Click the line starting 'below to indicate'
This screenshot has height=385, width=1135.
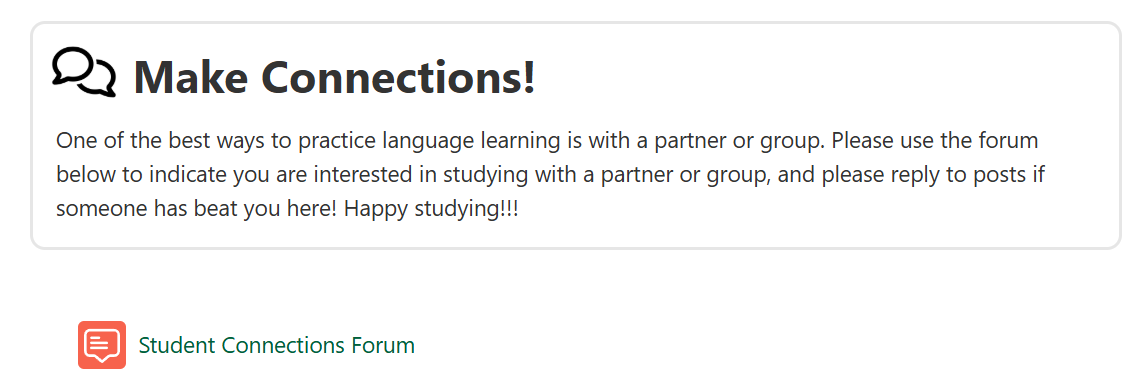coord(550,175)
